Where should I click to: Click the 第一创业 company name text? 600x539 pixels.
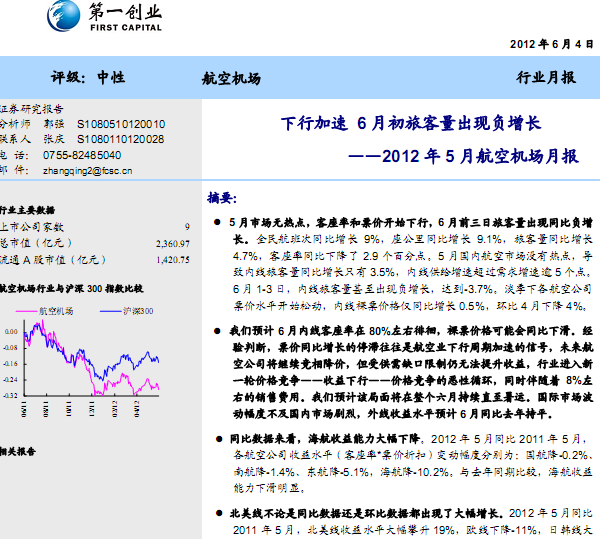tap(126, 13)
